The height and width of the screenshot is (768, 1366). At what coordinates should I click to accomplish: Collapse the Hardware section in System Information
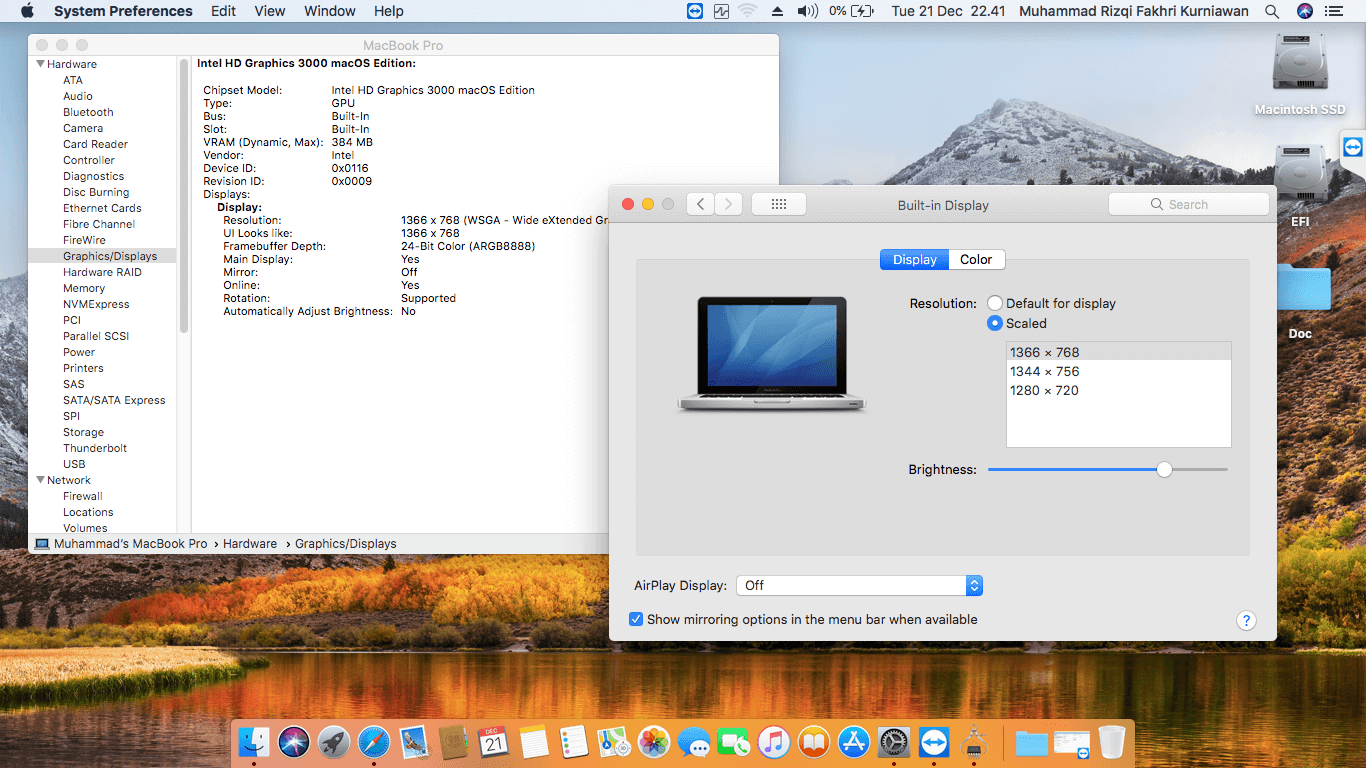pos(40,63)
